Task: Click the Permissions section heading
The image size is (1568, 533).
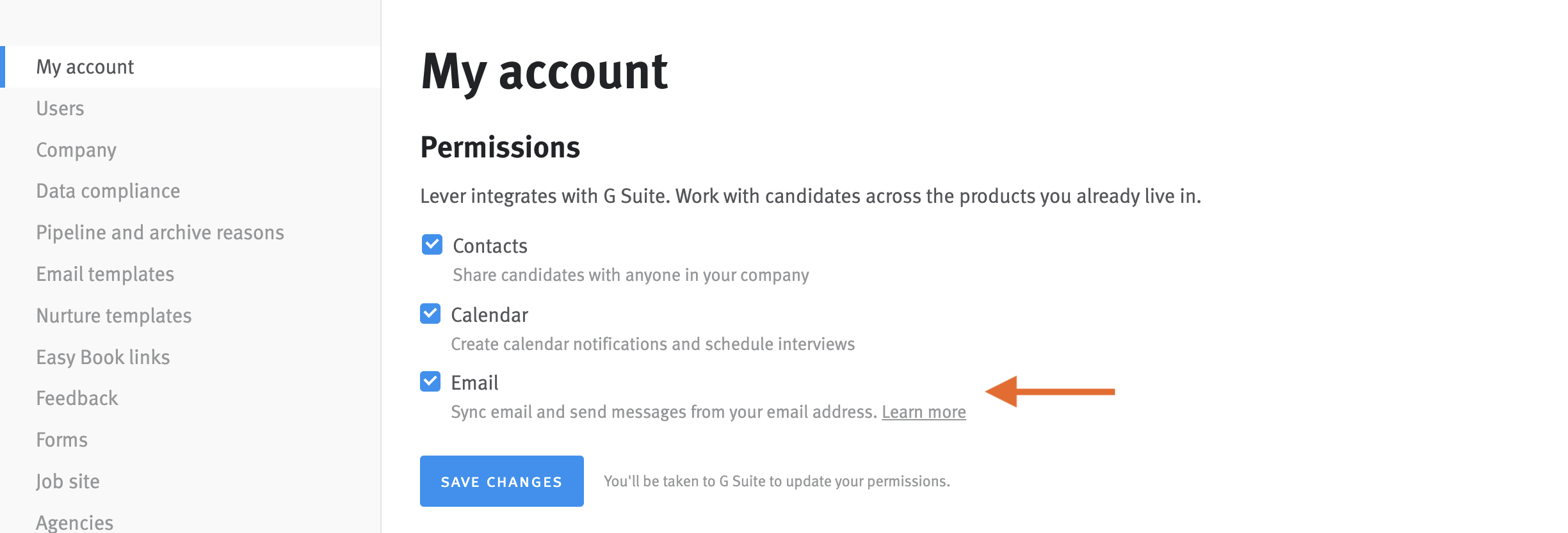Action: [x=500, y=147]
